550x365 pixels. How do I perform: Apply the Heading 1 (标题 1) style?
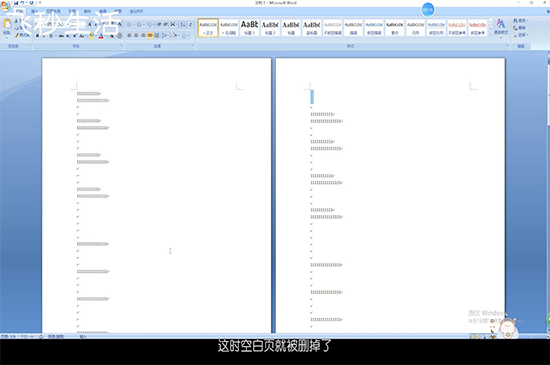(x=249, y=28)
